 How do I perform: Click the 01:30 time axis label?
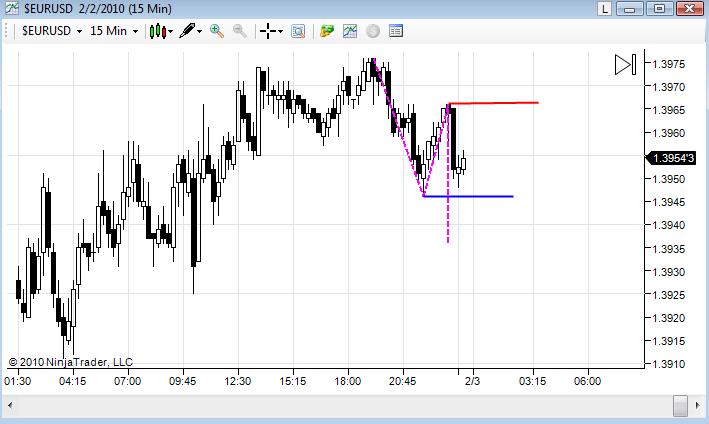[18, 381]
